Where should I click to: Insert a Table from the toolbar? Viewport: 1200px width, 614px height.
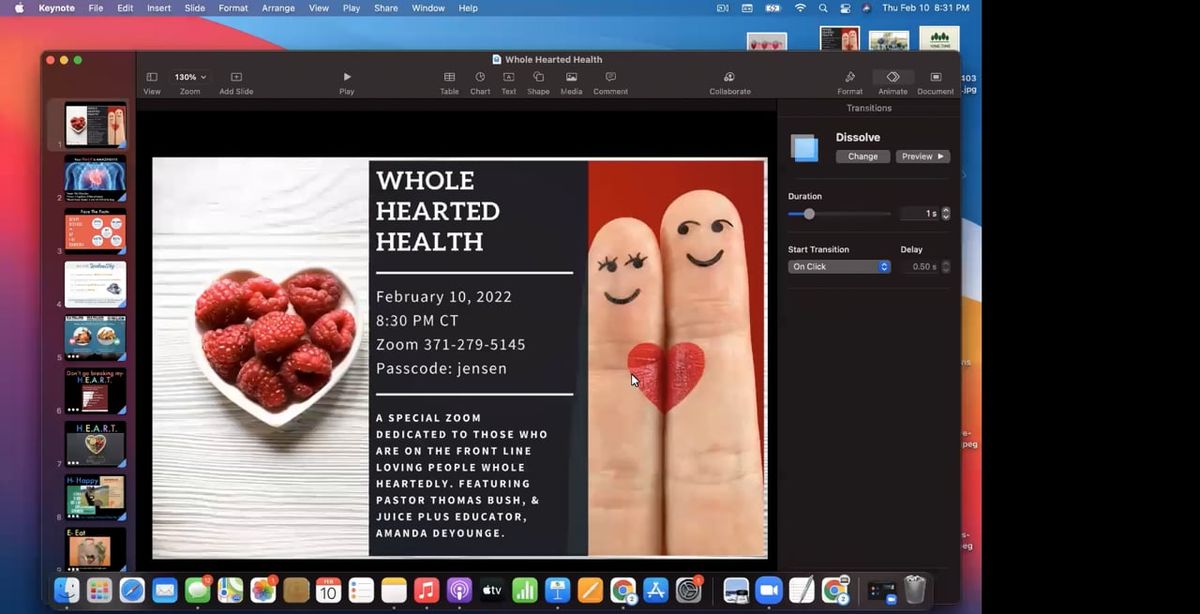(449, 83)
